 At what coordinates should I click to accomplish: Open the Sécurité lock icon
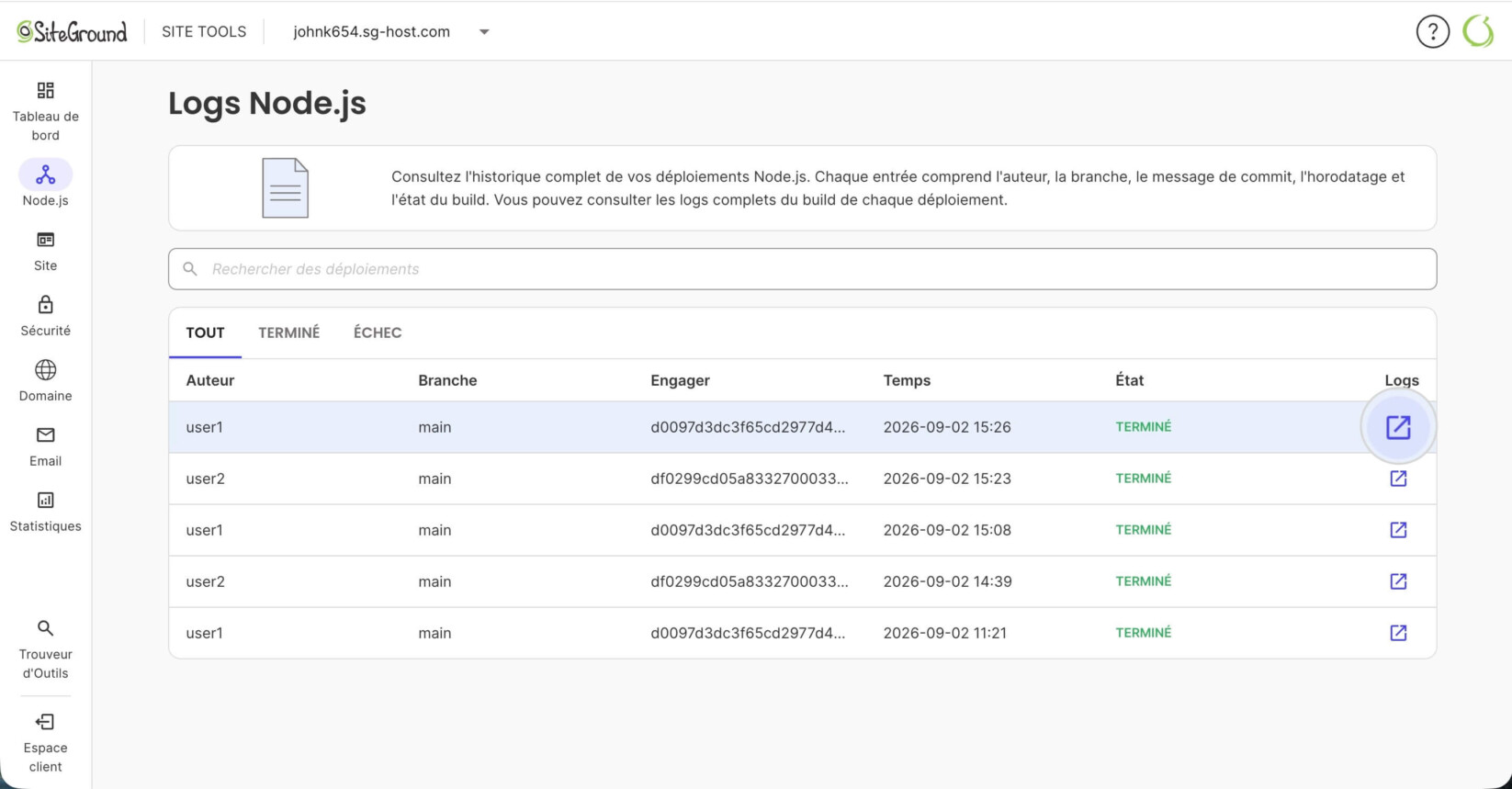[x=45, y=305]
